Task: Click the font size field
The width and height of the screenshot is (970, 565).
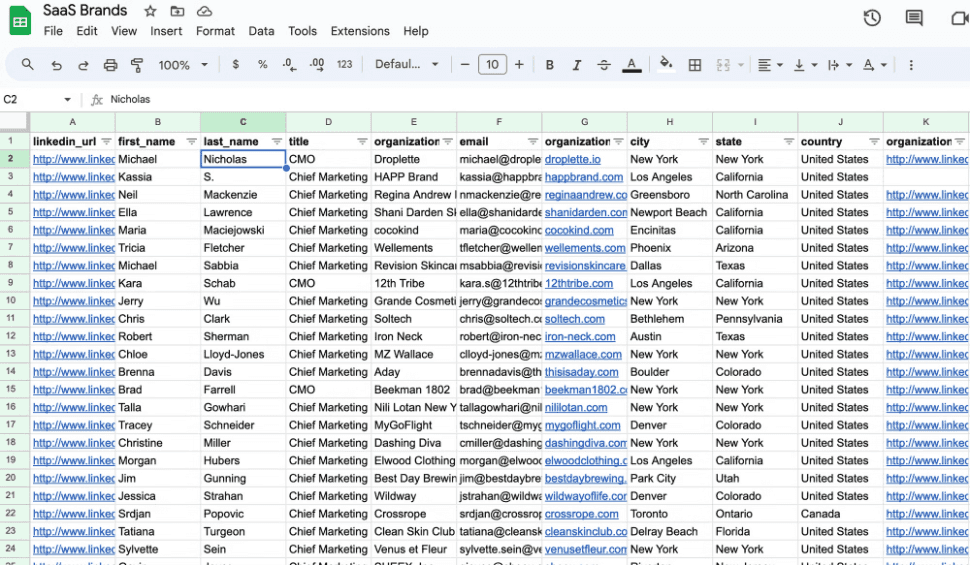Action: [492, 64]
